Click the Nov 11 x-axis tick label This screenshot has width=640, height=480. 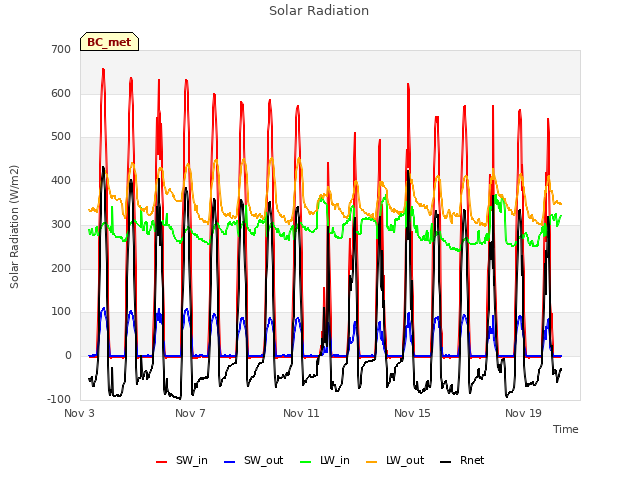301,413
